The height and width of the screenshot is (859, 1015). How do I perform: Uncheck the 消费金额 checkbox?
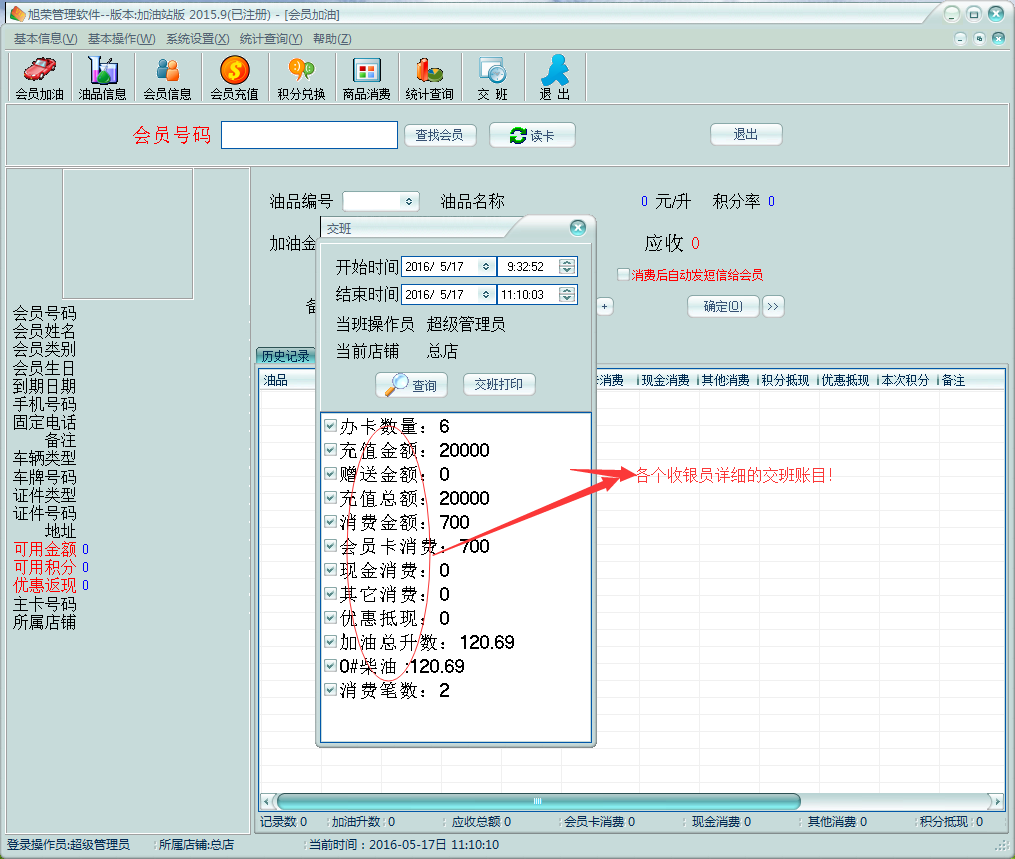pyautogui.click(x=330, y=522)
